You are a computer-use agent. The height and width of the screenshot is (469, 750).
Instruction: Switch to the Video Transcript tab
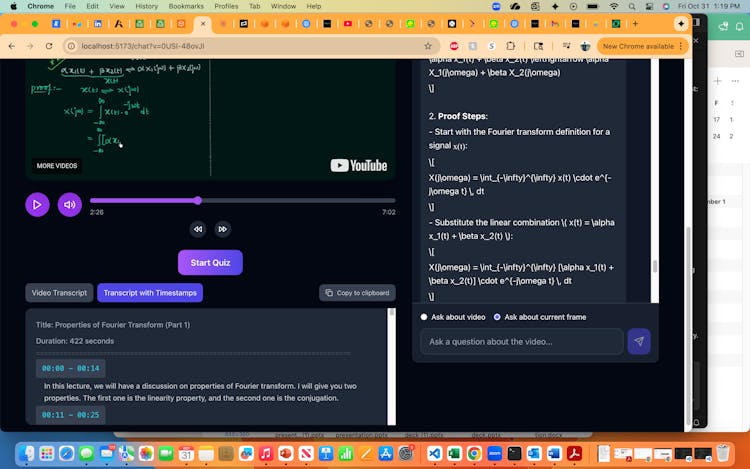tap(59, 293)
